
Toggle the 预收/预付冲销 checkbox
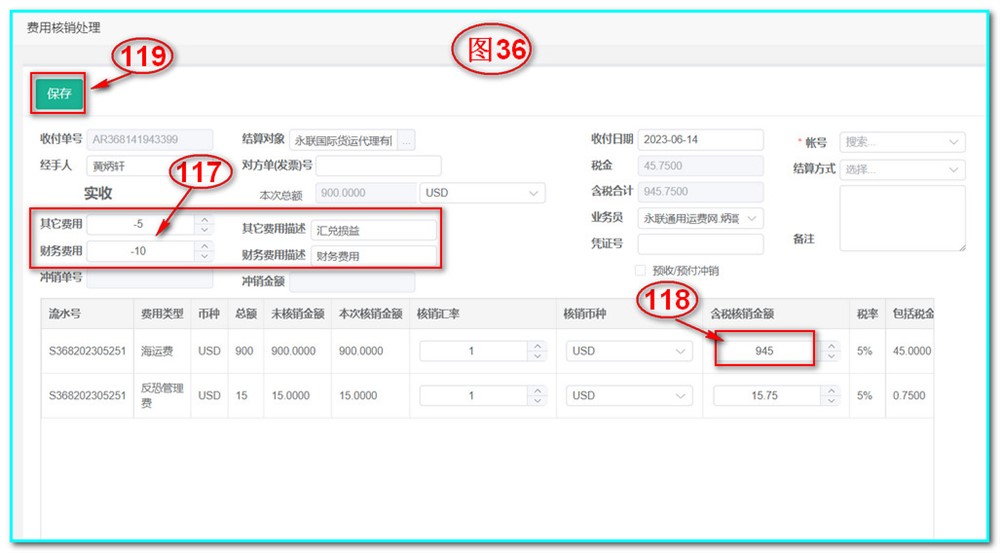640,270
